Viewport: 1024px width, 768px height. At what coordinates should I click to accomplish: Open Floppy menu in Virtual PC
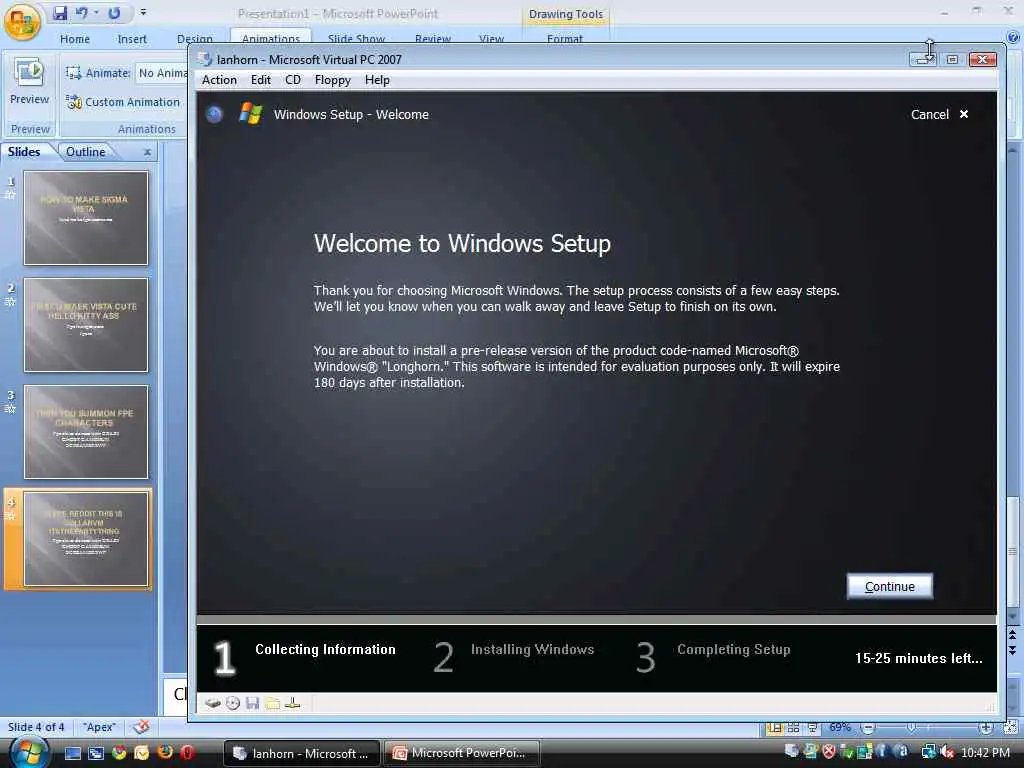pos(332,80)
